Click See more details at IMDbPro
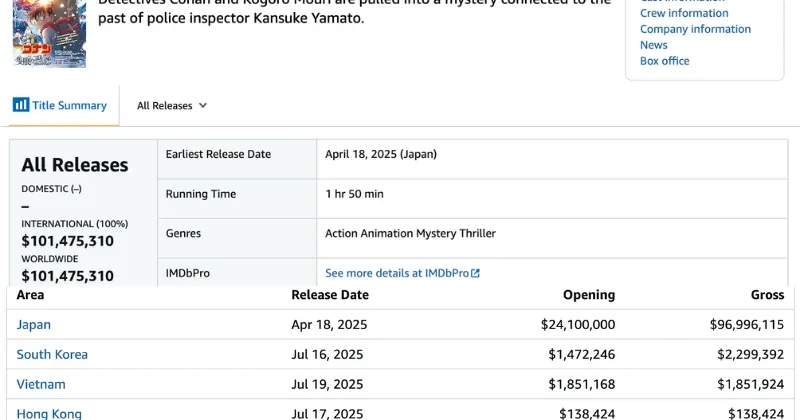This screenshot has width=800, height=420. [402, 274]
